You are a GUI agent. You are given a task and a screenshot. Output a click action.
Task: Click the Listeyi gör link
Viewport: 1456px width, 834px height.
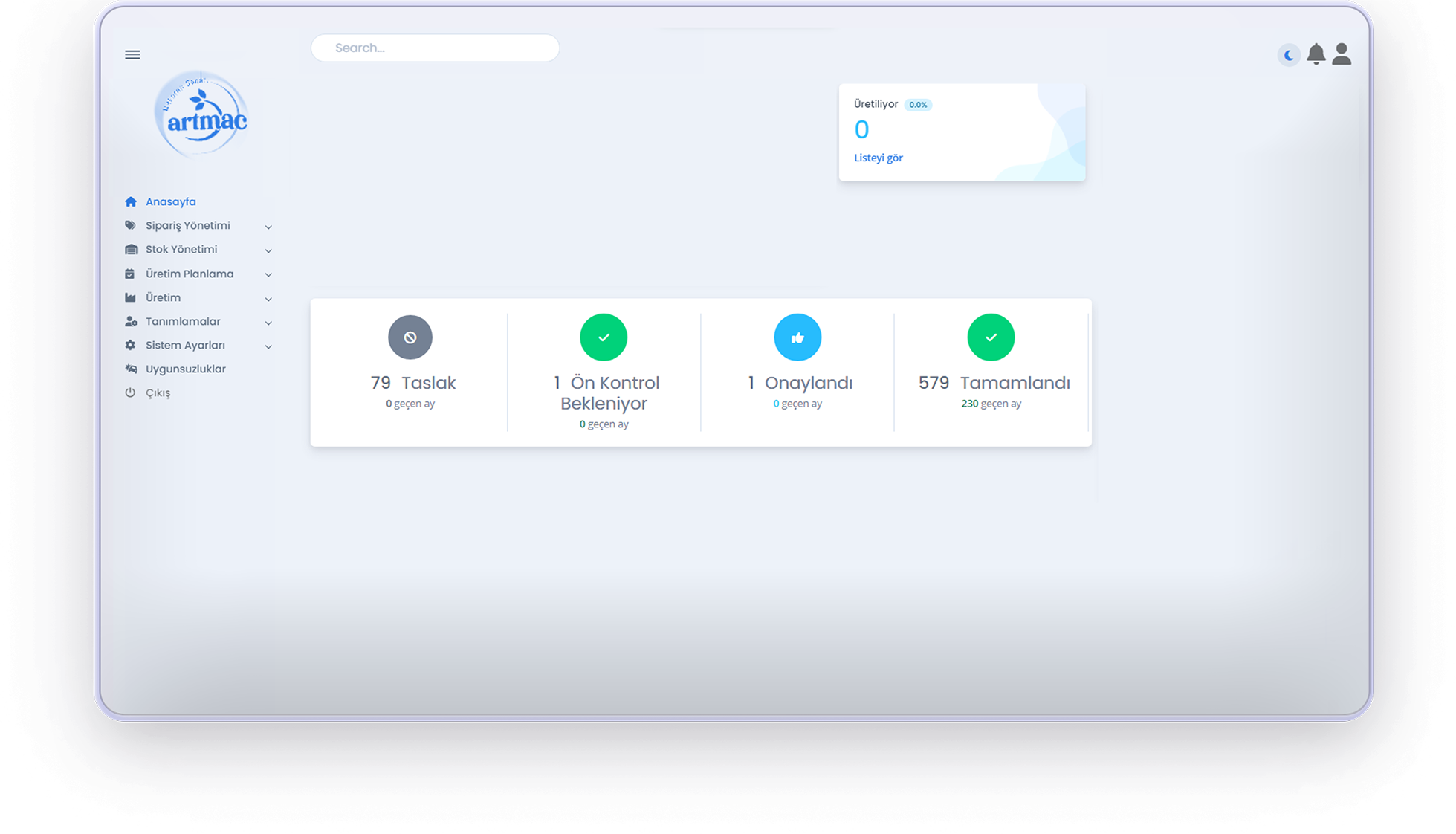pos(878,158)
